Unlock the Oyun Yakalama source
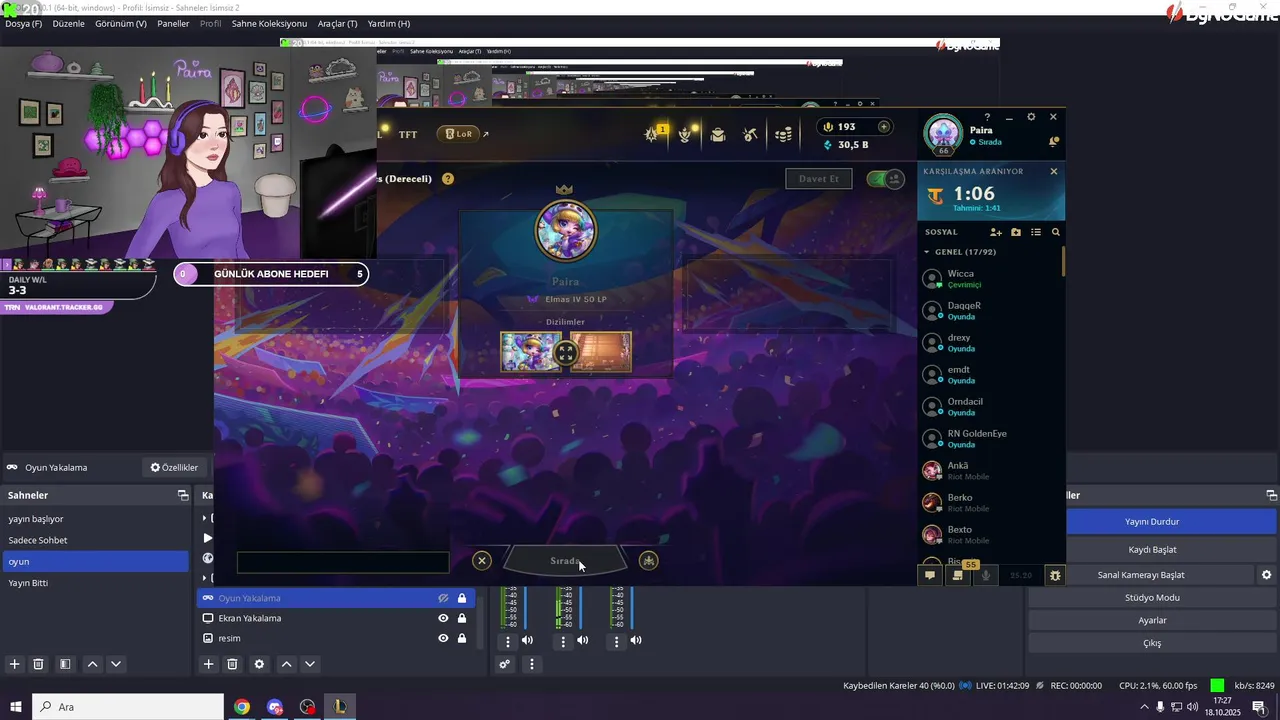Viewport: 1280px width, 720px height. coord(462,598)
